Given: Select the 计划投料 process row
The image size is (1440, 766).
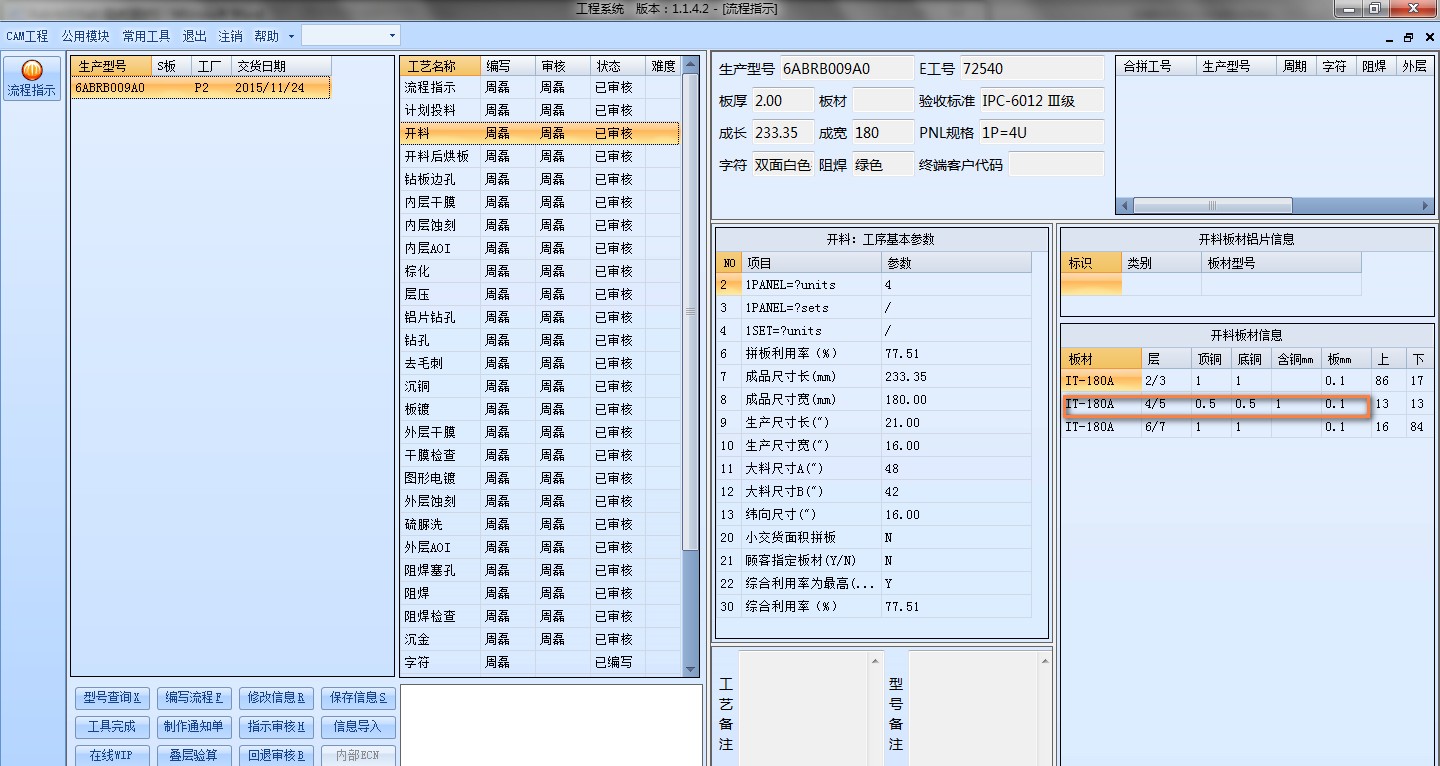Looking at the screenshot, I should coord(539,110).
